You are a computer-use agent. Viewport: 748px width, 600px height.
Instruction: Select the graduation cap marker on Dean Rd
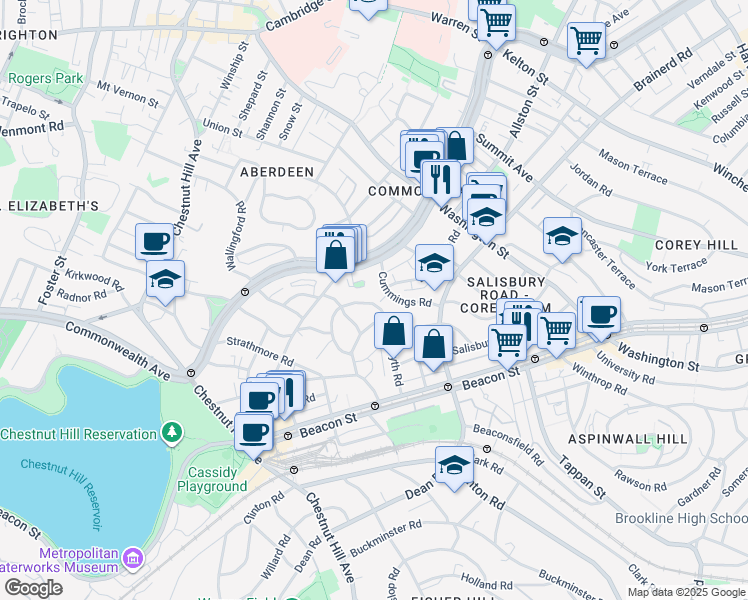coord(454,465)
